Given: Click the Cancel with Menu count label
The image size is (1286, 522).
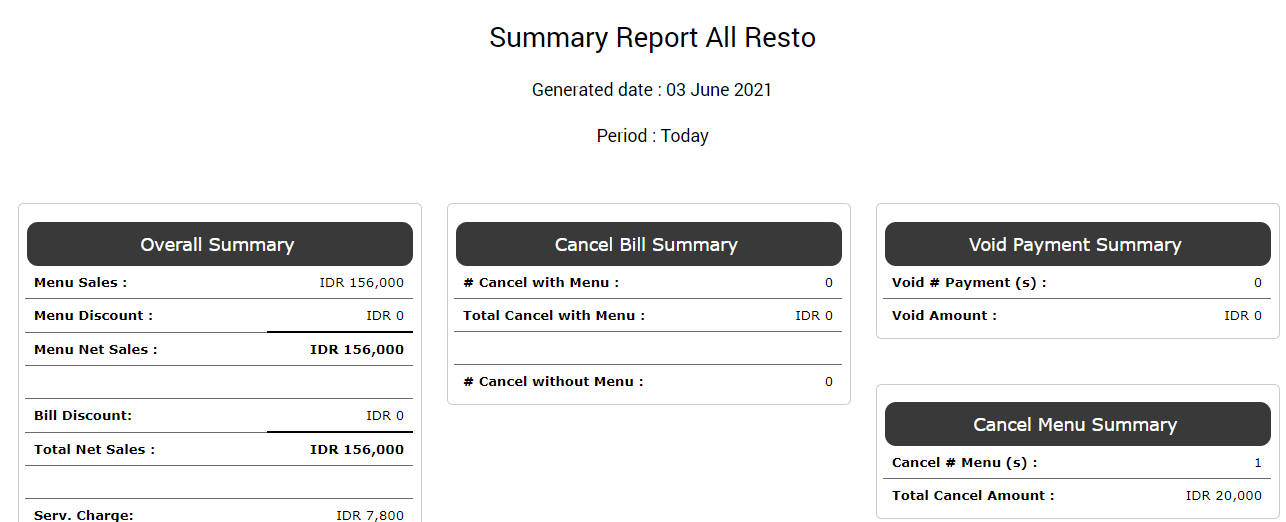Looking at the screenshot, I should coord(541,283).
